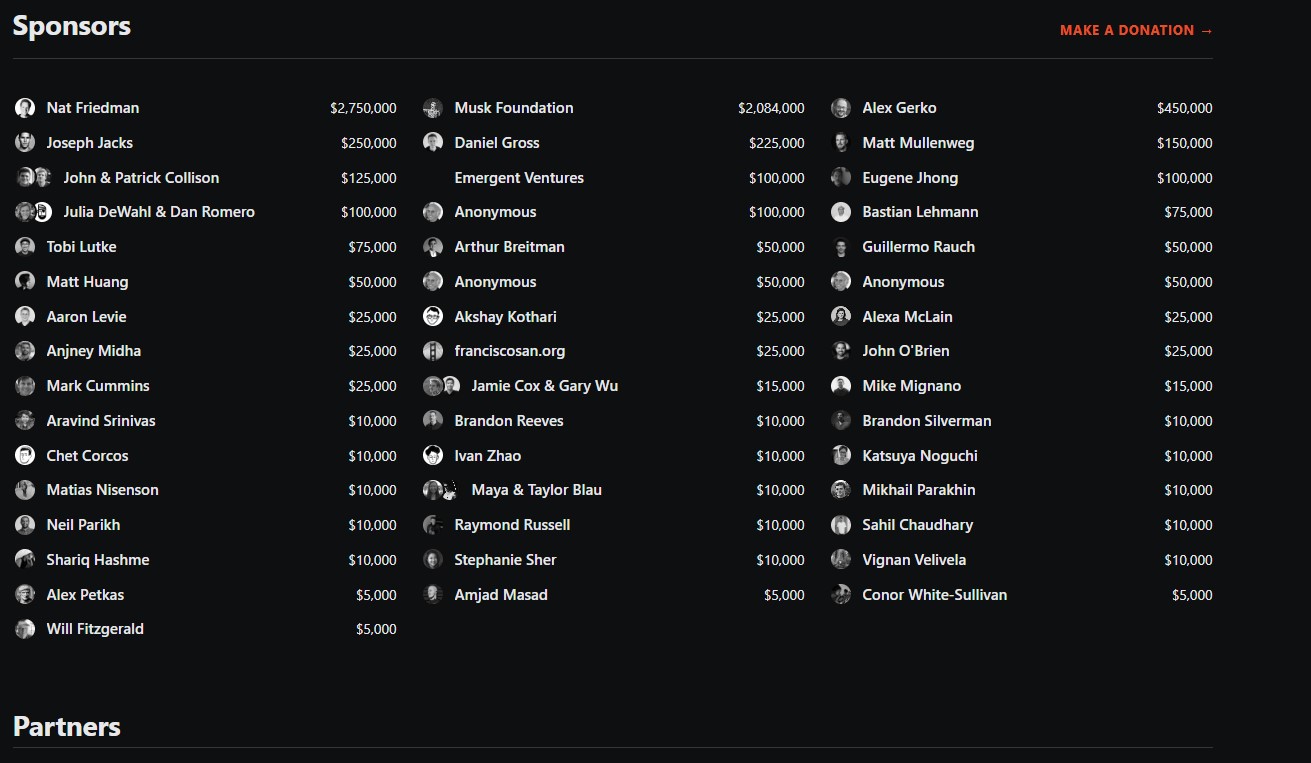Screen dimensions: 1311x763
Task: Click the $450,000 donation amount
Action: coord(1185,108)
